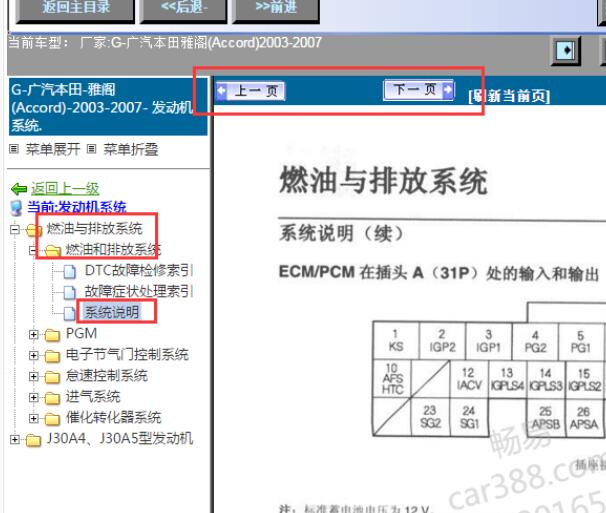Click the 菜单展开 square icon
Image resolution: width=606 pixels, height=513 pixels.
14,149
